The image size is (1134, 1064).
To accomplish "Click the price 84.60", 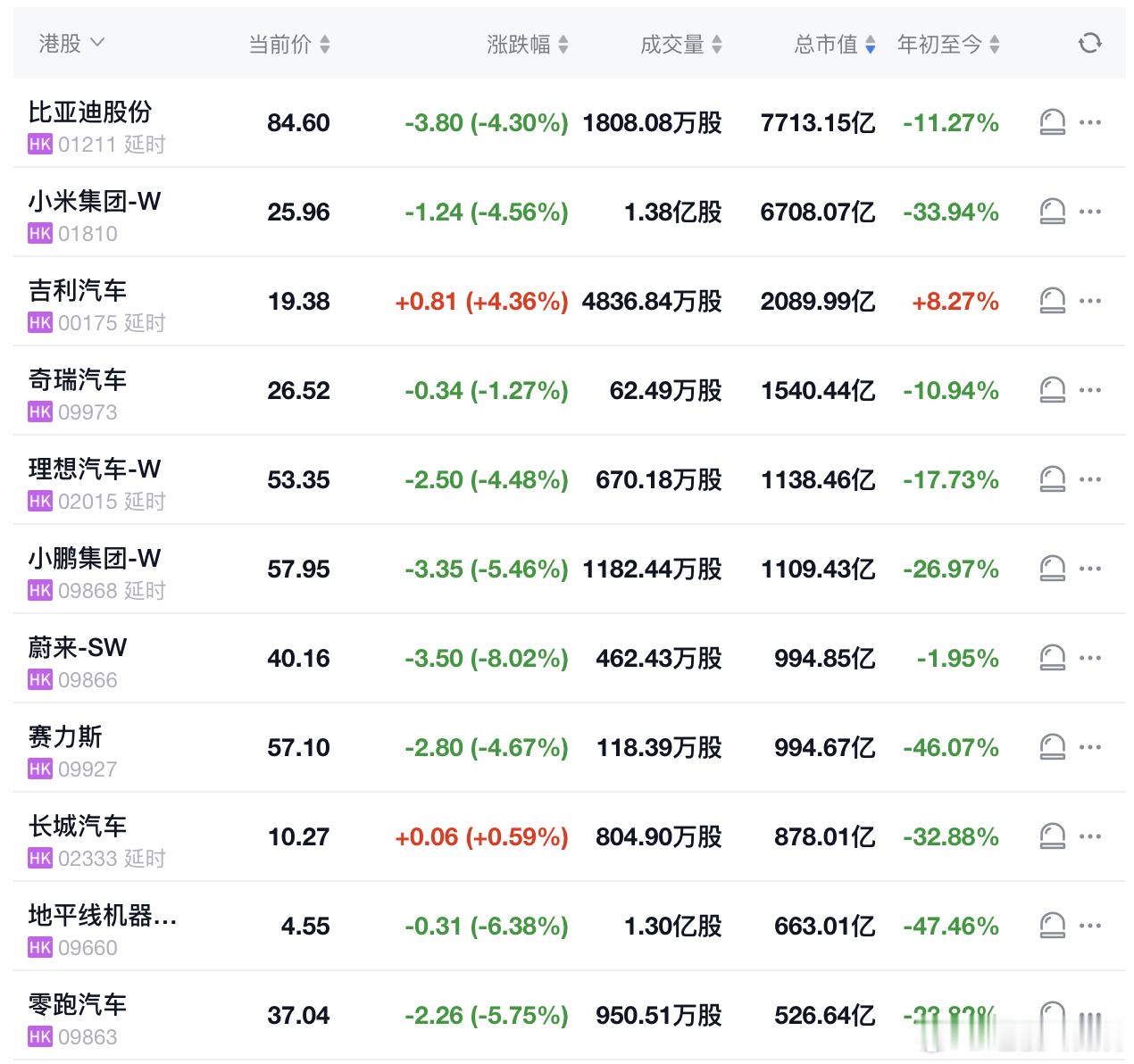I will pos(298,122).
